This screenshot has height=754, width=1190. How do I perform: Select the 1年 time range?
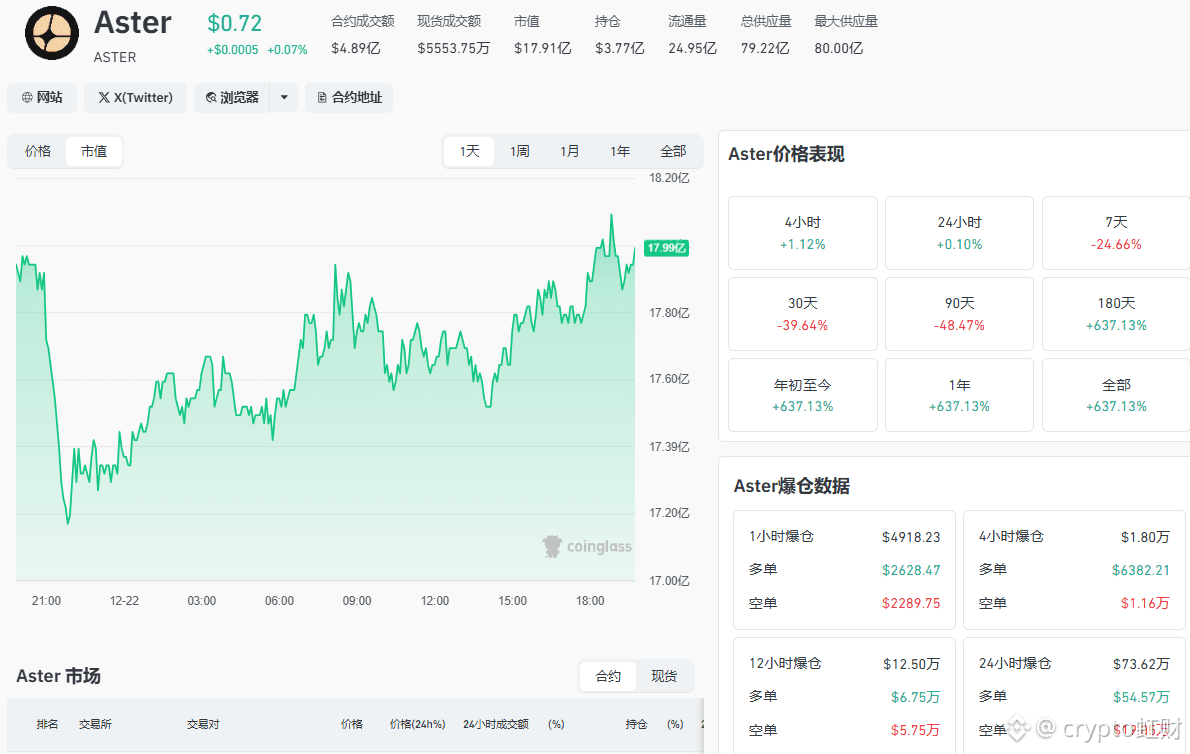pyautogui.click(x=619, y=151)
